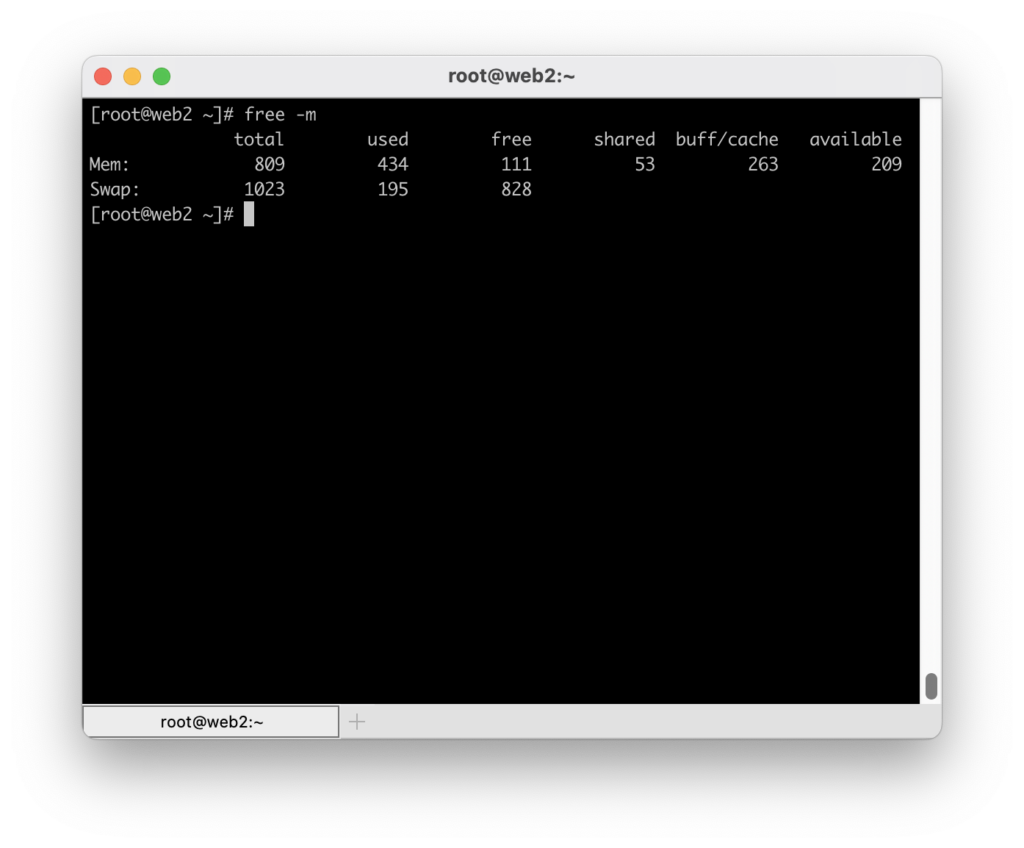The image size is (1024, 848).
Task: Click the Swap free value 828
Action: pyautogui.click(x=516, y=189)
